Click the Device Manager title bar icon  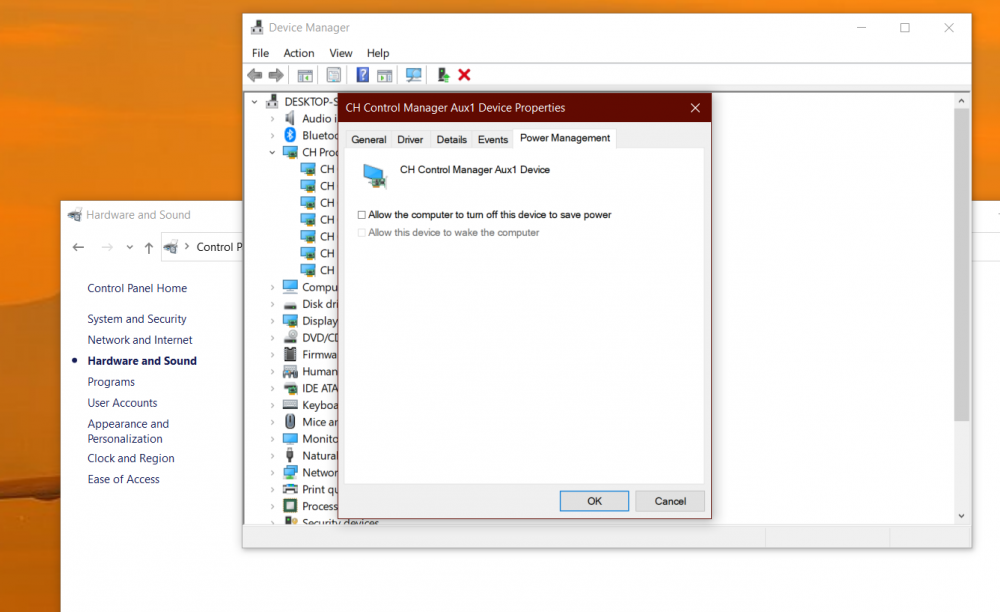[x=257, y=27]
